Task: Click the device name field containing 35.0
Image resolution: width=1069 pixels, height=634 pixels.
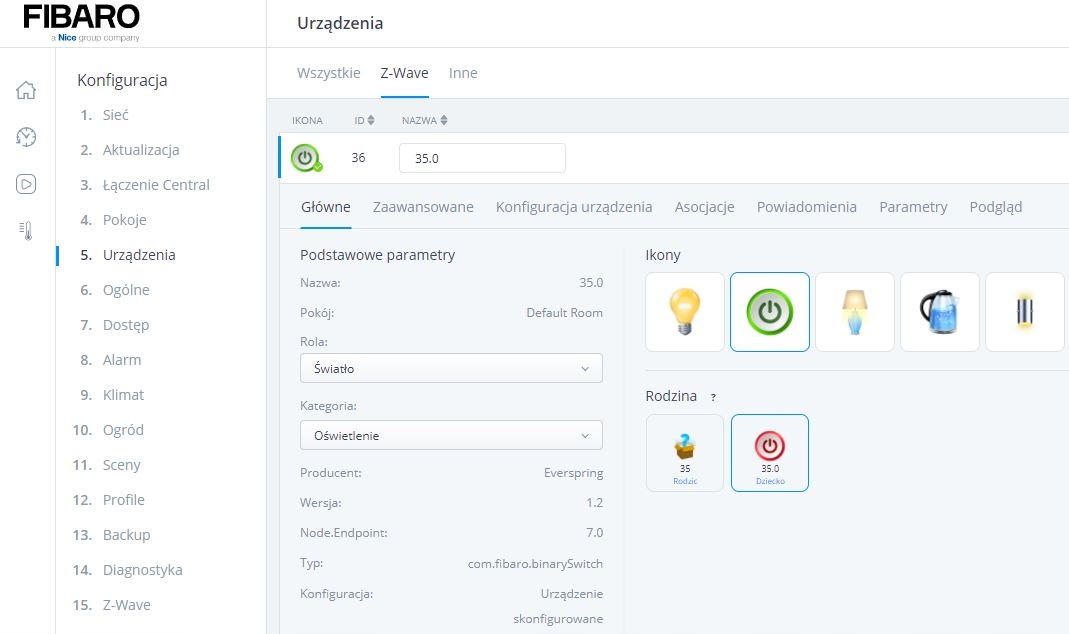Action: pyautogui.click(x=482, y=158)
